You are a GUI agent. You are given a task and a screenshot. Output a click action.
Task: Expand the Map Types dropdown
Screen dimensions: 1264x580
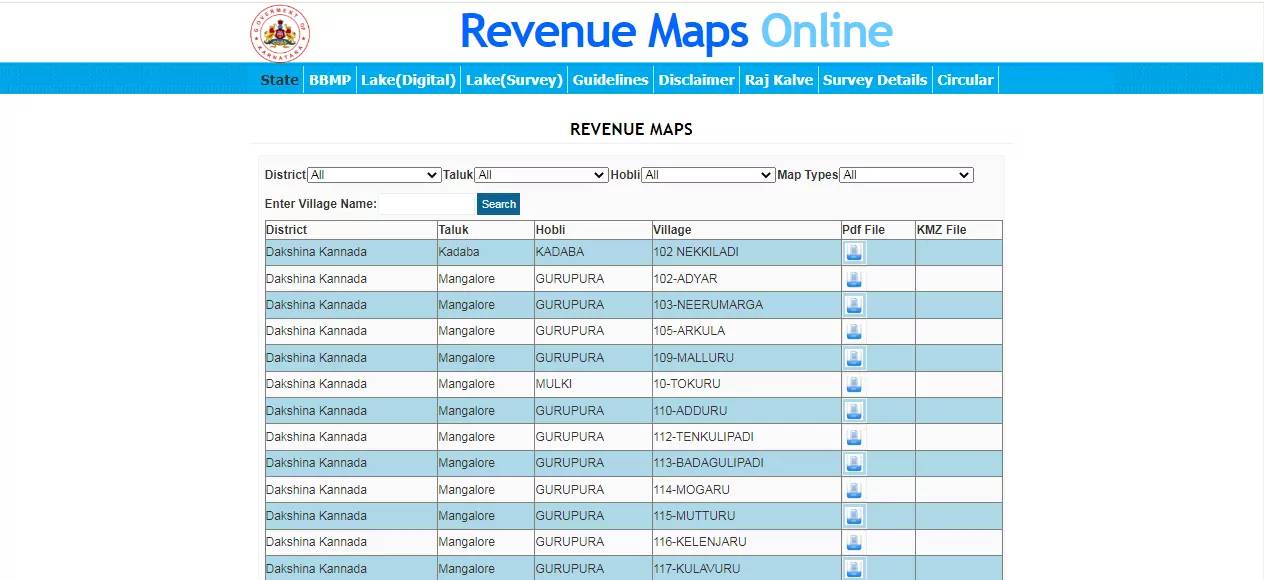pos(905,174)
